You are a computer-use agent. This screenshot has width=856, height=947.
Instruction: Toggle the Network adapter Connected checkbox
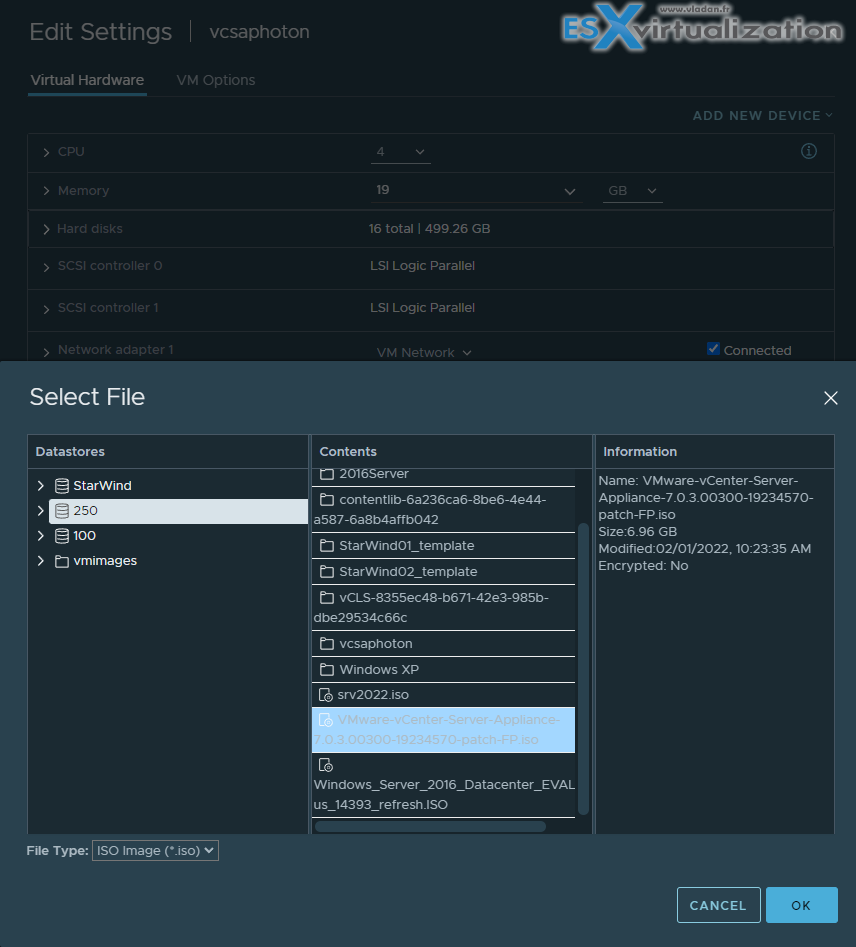pyautogui.click(x=713, y=349)
